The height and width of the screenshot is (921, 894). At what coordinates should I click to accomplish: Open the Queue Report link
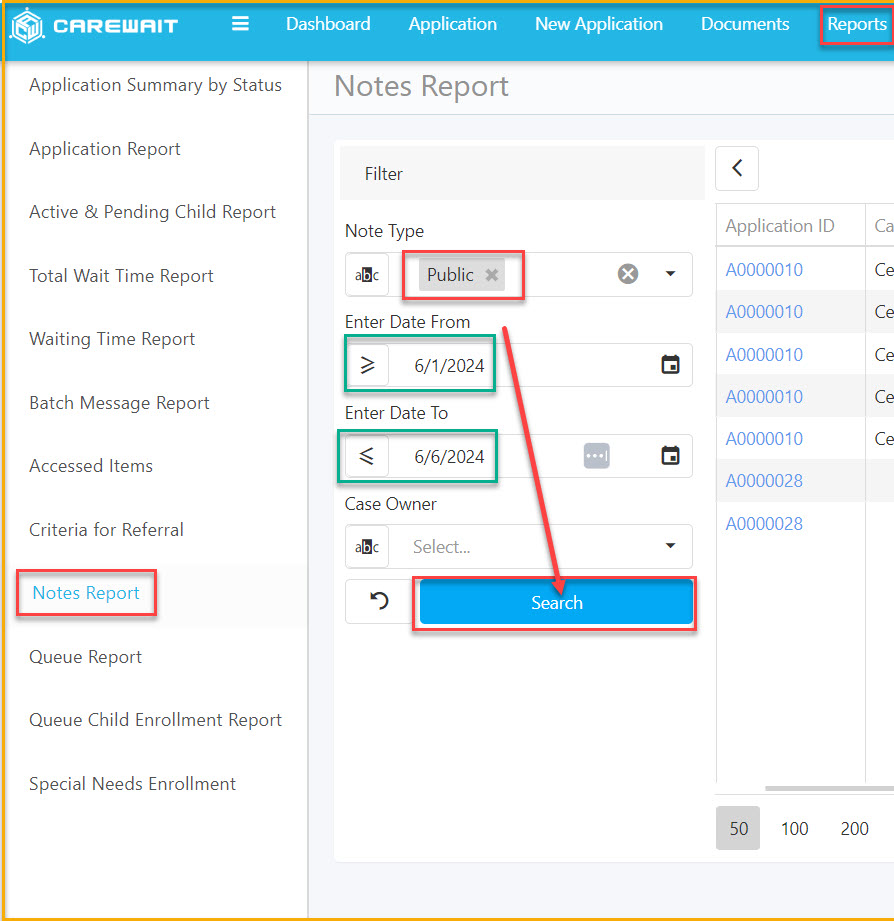(86, 657)
